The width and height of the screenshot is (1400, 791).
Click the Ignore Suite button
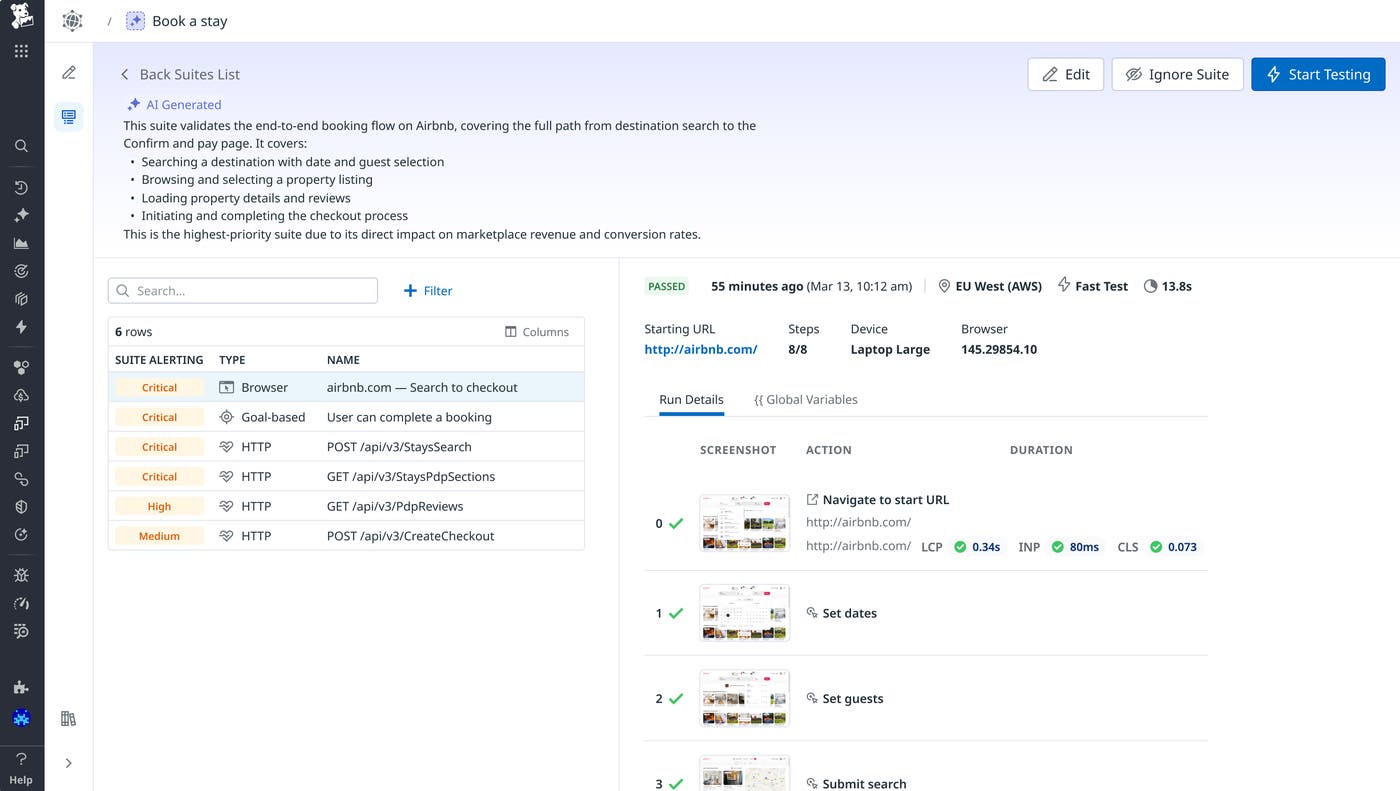1177,74
